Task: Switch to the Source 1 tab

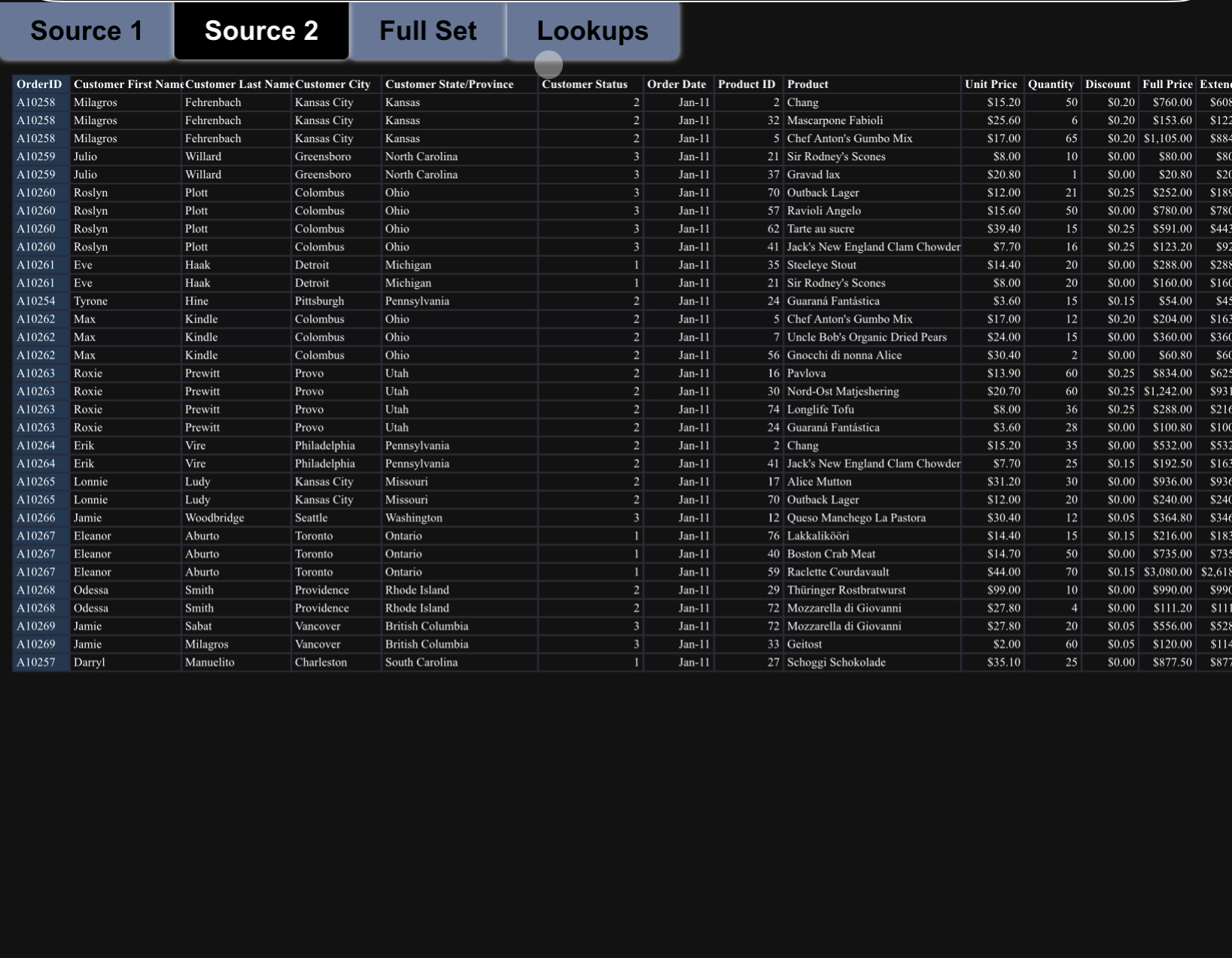Action: coord(87,31)
